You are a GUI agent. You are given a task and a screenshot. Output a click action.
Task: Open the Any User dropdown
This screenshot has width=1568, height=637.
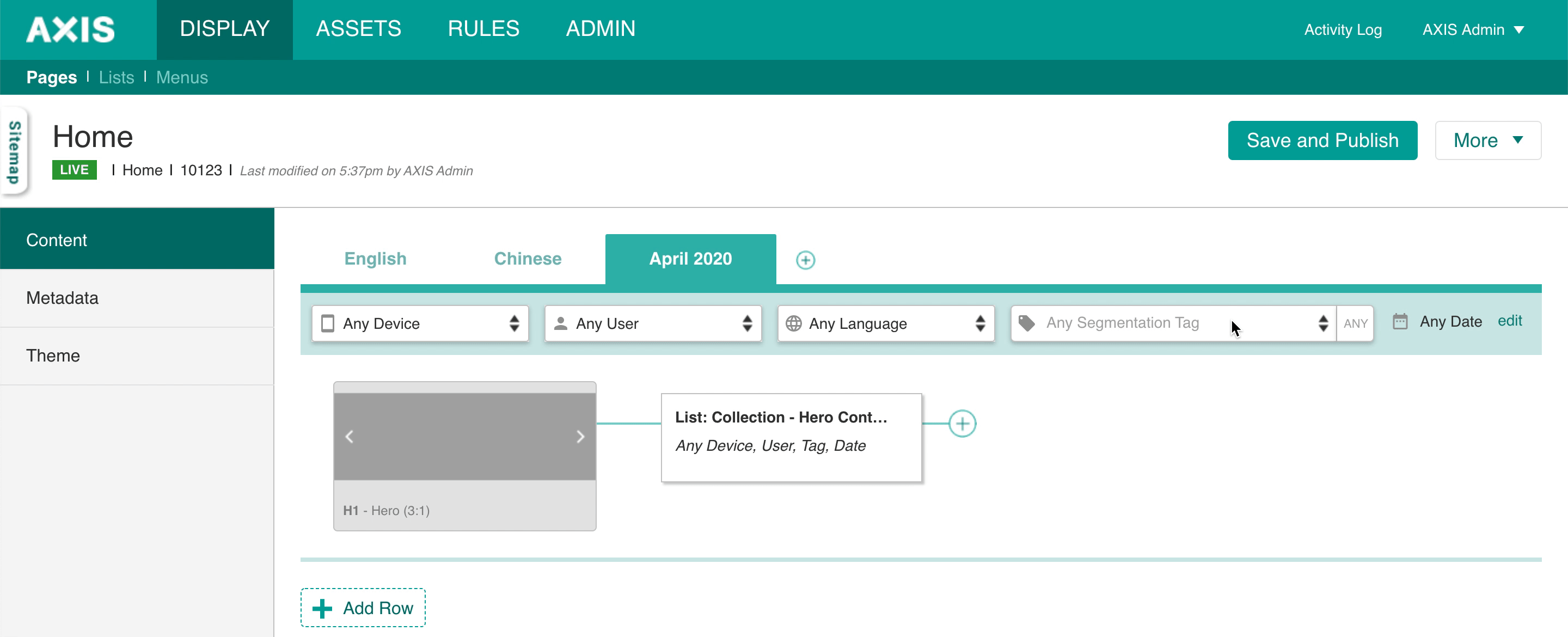(x=653, y=323)
